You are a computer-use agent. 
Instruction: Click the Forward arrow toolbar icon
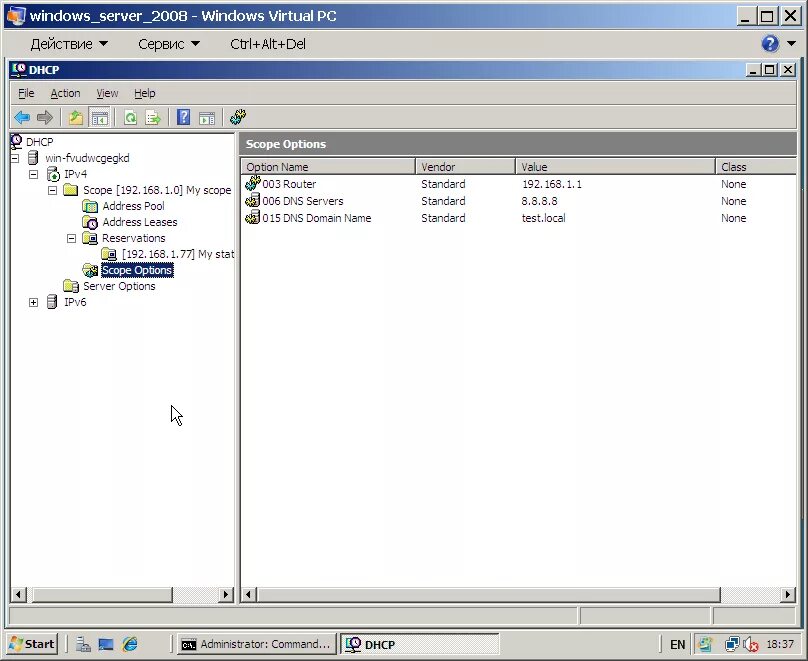coord(45,118)
